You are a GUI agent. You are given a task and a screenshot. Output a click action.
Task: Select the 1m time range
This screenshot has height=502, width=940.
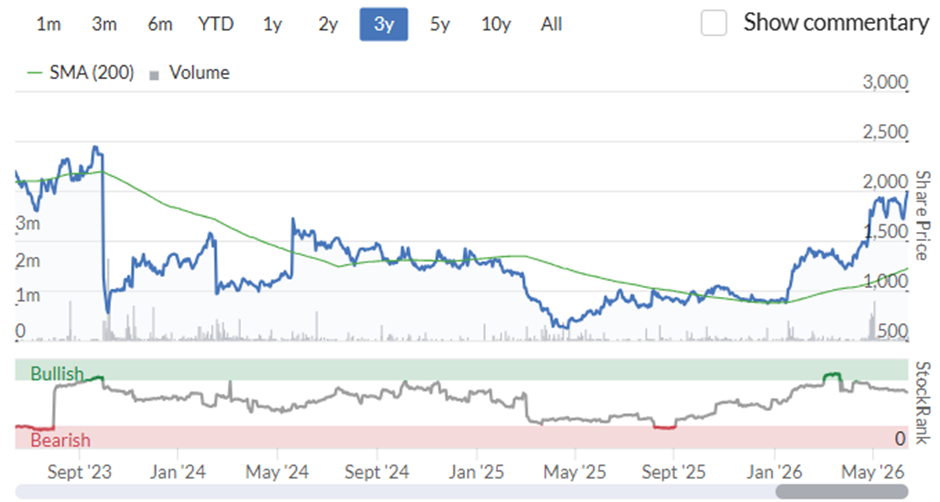tap(49, 25)
